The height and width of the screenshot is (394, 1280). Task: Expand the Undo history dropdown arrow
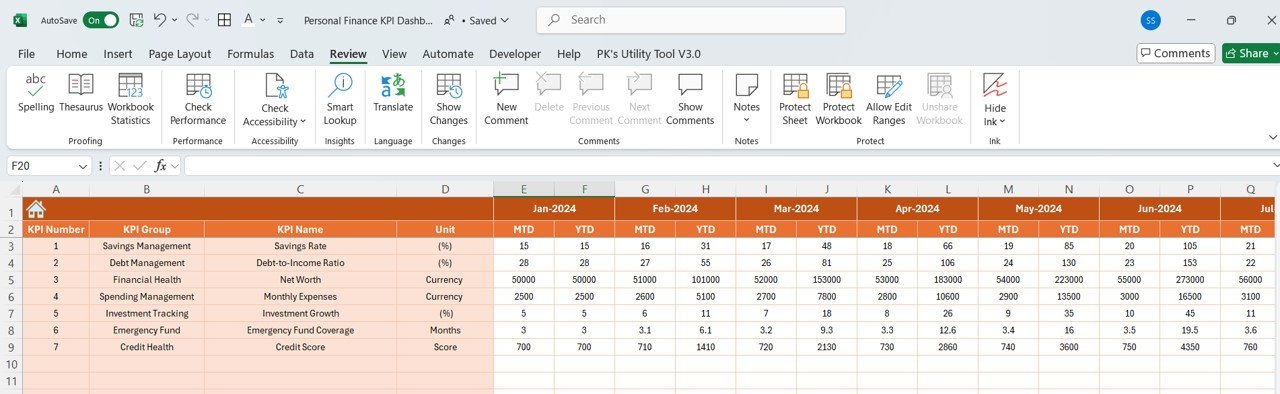175,20
